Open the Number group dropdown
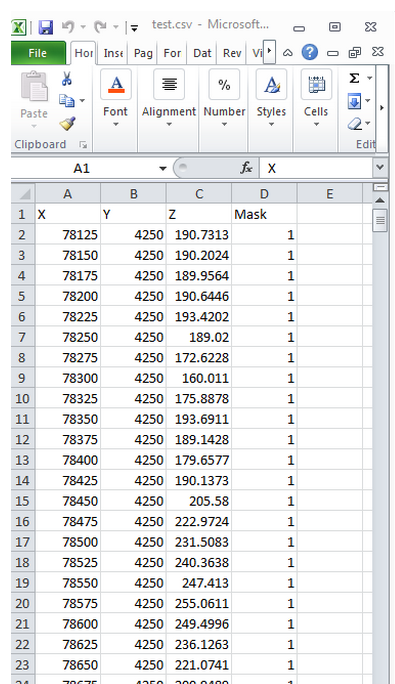Screen dimensions: 395x684 click(x=224, y=124)
